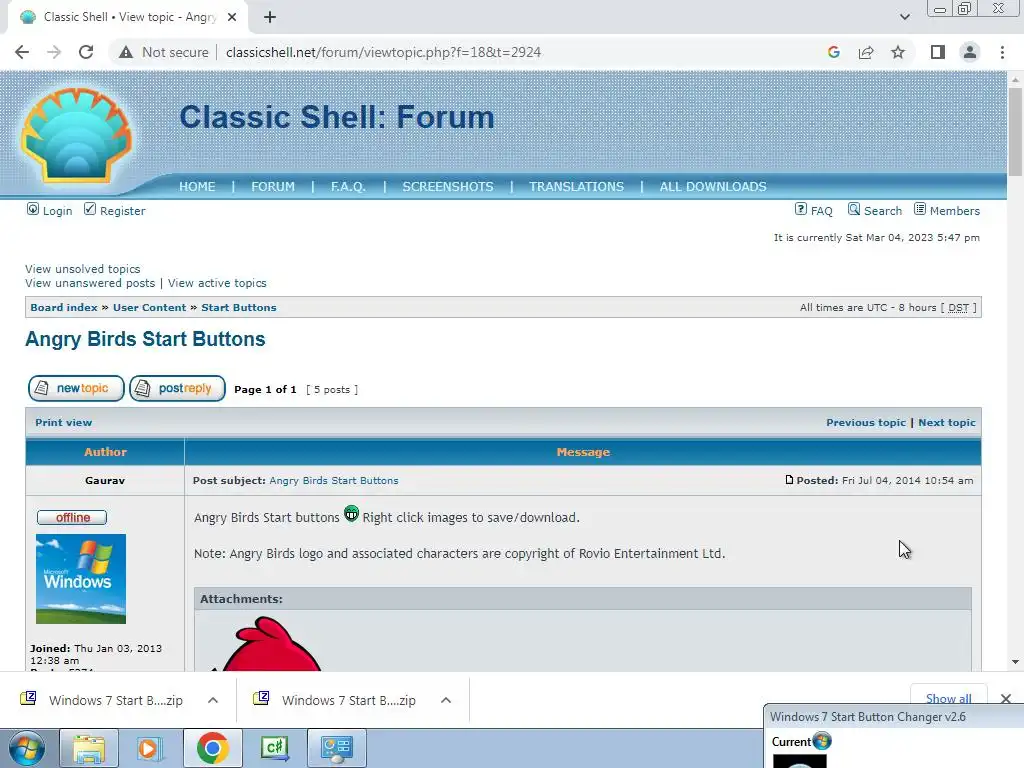Expand options for first zip download

(213, 700)
